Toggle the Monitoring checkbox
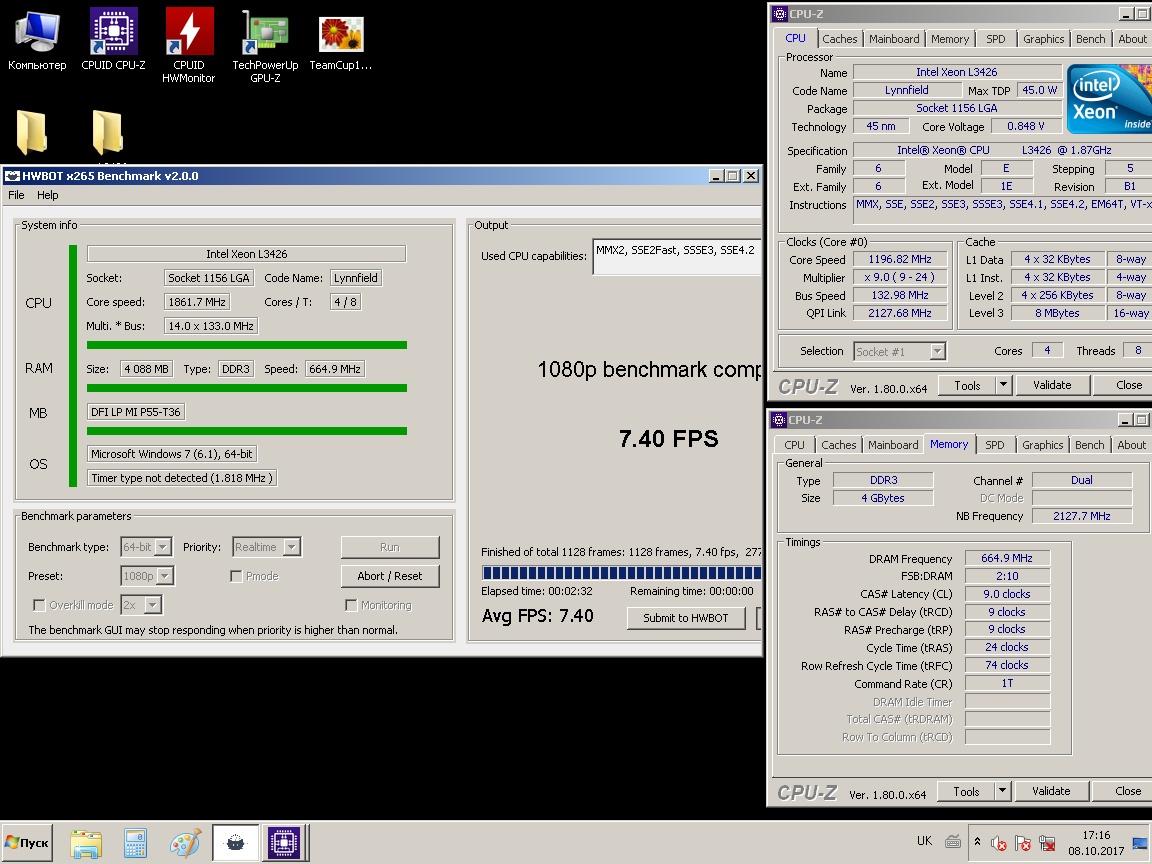Viewport: 1152px width, 864px height. click(x=350, y=605)
